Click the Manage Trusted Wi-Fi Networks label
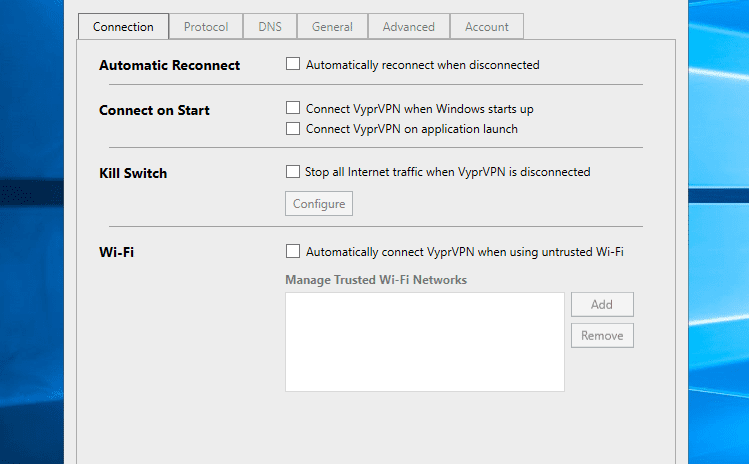 click(376, 280)
